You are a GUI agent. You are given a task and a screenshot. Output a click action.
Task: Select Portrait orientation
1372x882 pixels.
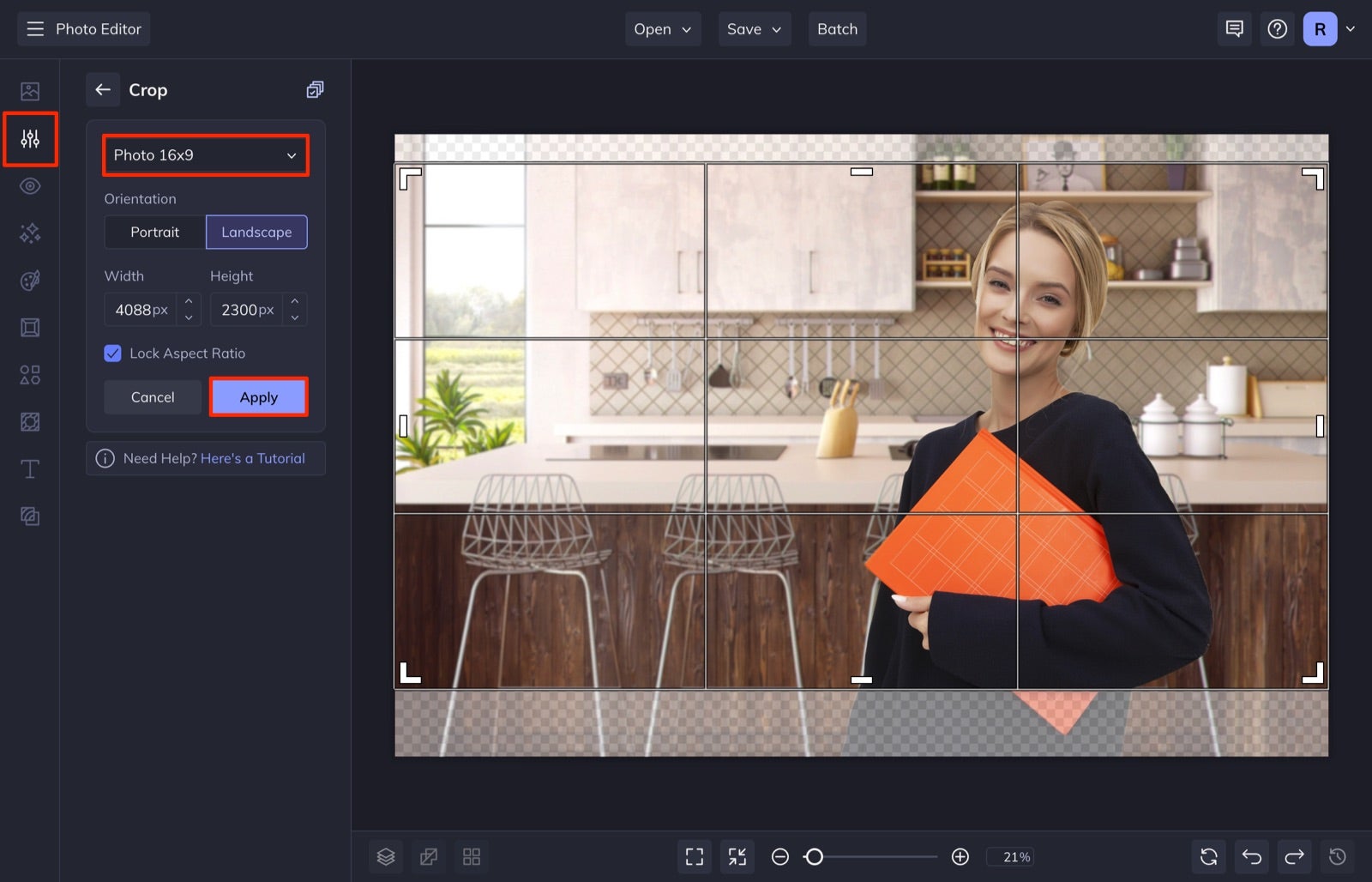[154, 232]
